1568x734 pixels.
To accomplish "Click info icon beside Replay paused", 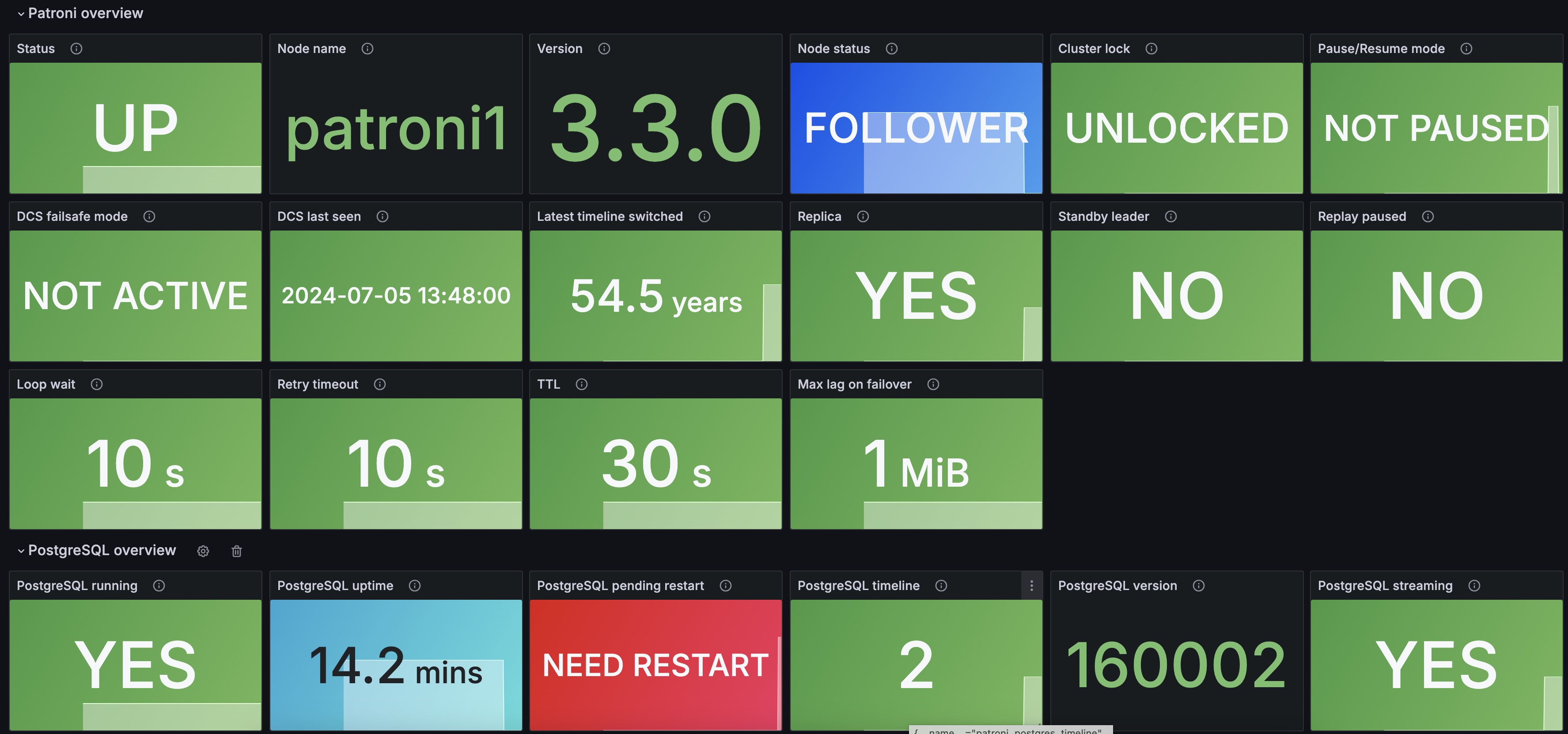I will pos(1428,217).
